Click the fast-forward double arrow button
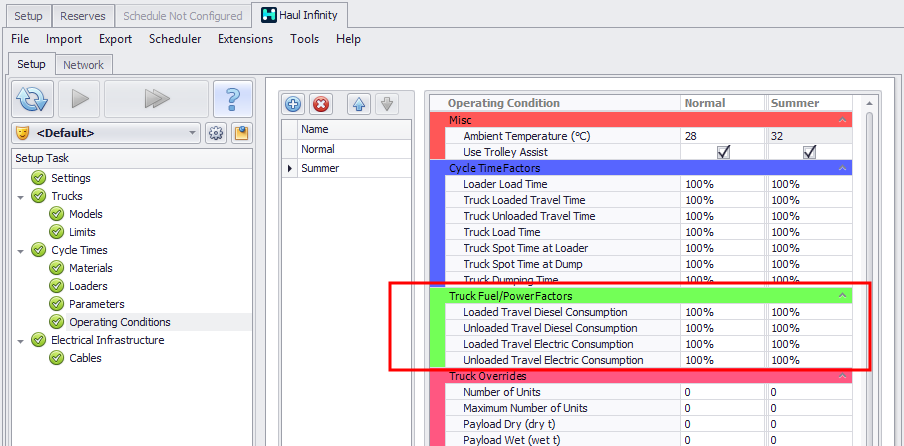 156,99
